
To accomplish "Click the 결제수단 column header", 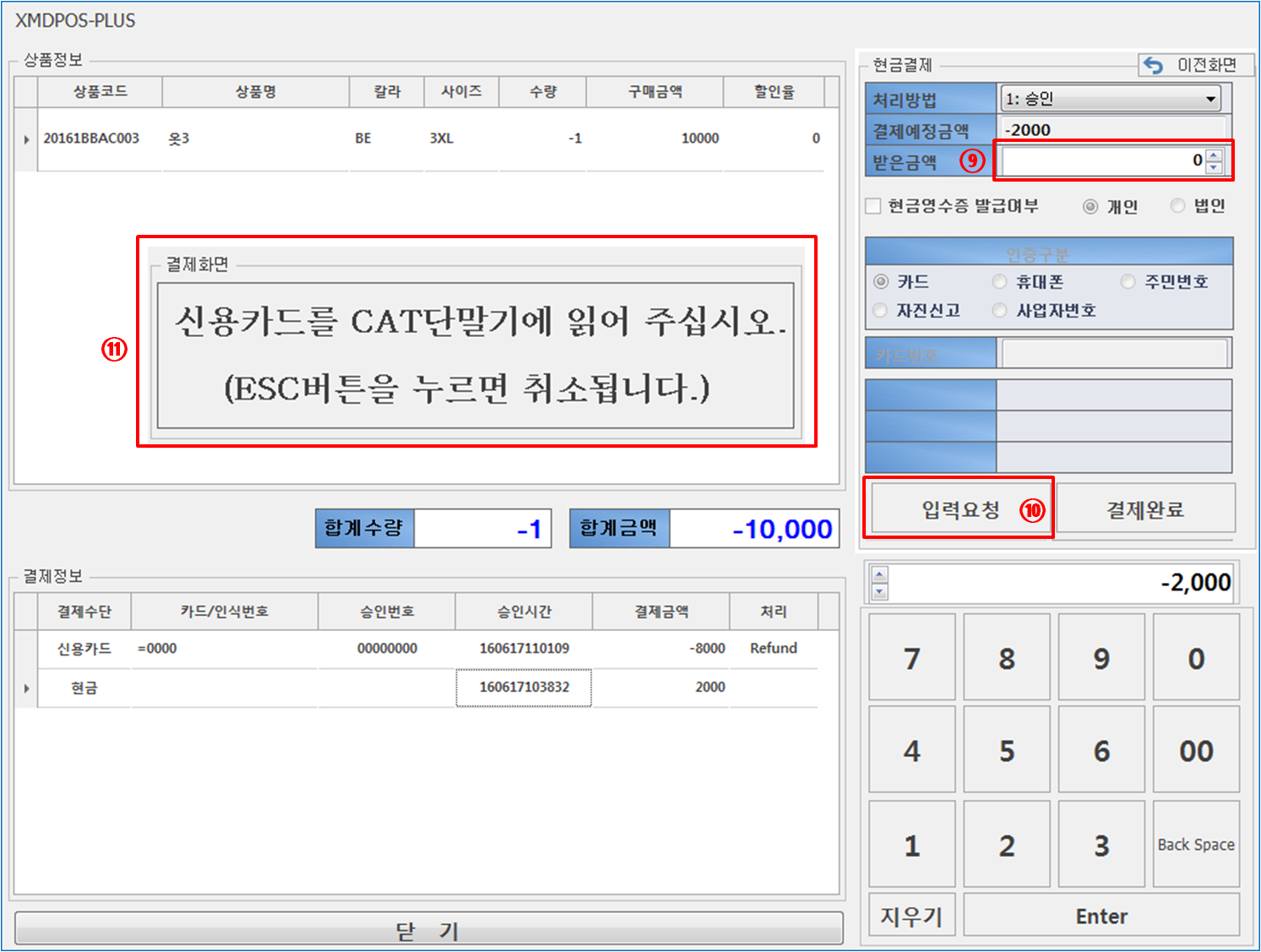I will (x=84, y=612).
